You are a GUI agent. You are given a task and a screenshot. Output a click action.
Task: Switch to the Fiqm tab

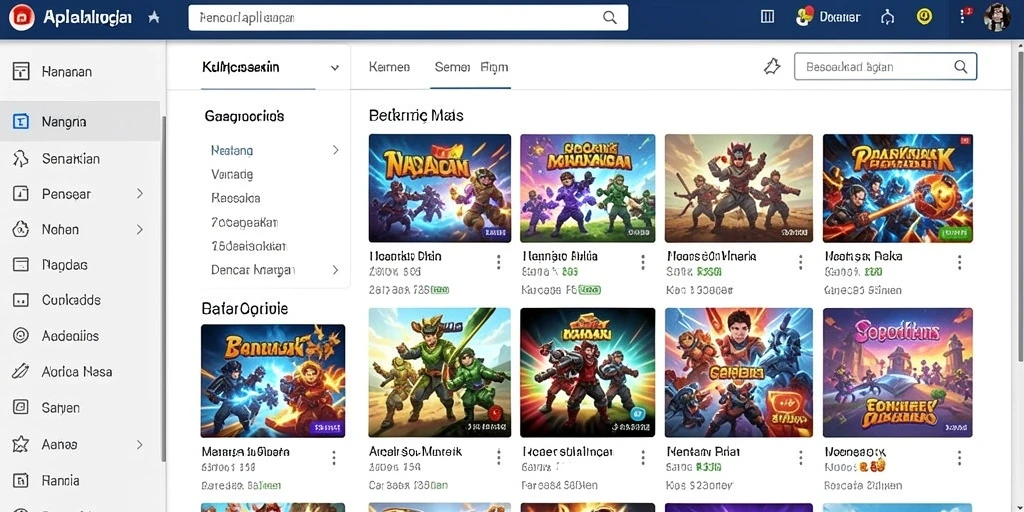[x=494, y=67]
